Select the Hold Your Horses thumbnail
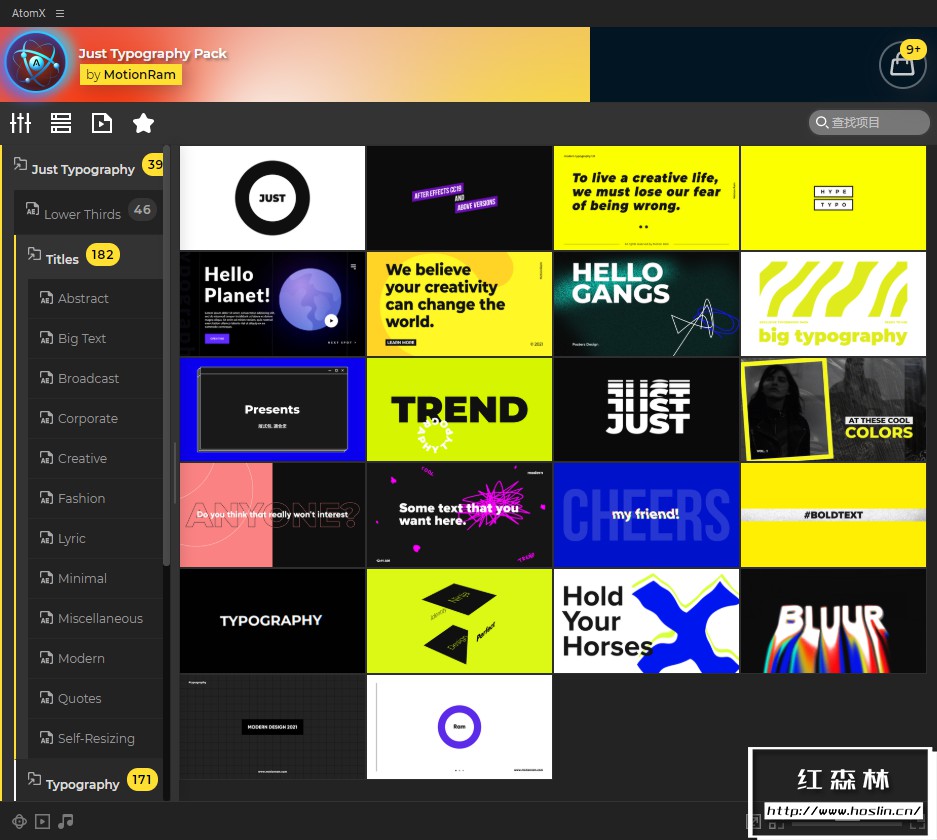The width and height of the screenshot is (937, 840). click(647, 621)
